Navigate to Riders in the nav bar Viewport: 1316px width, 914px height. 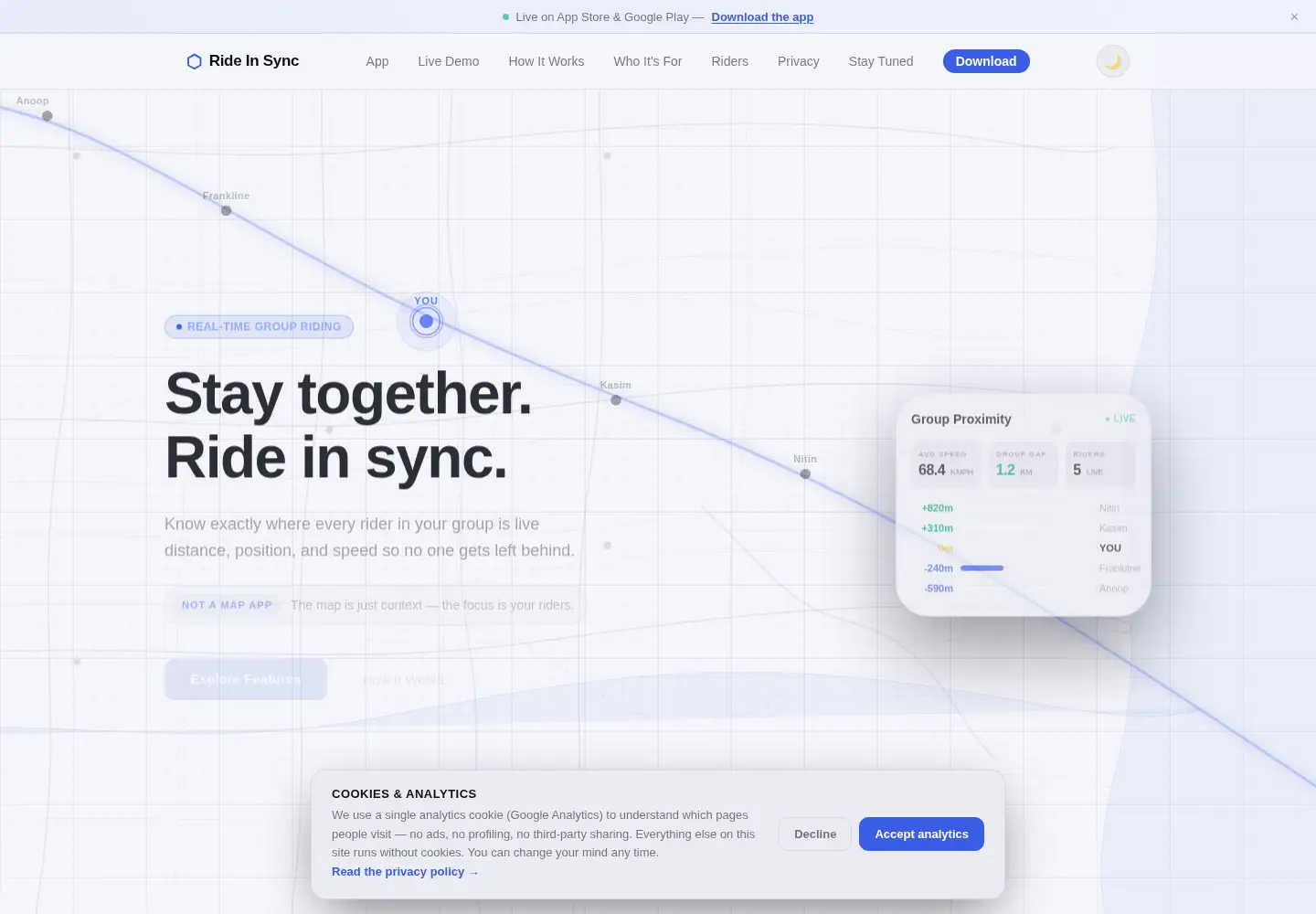click(730, 61)
